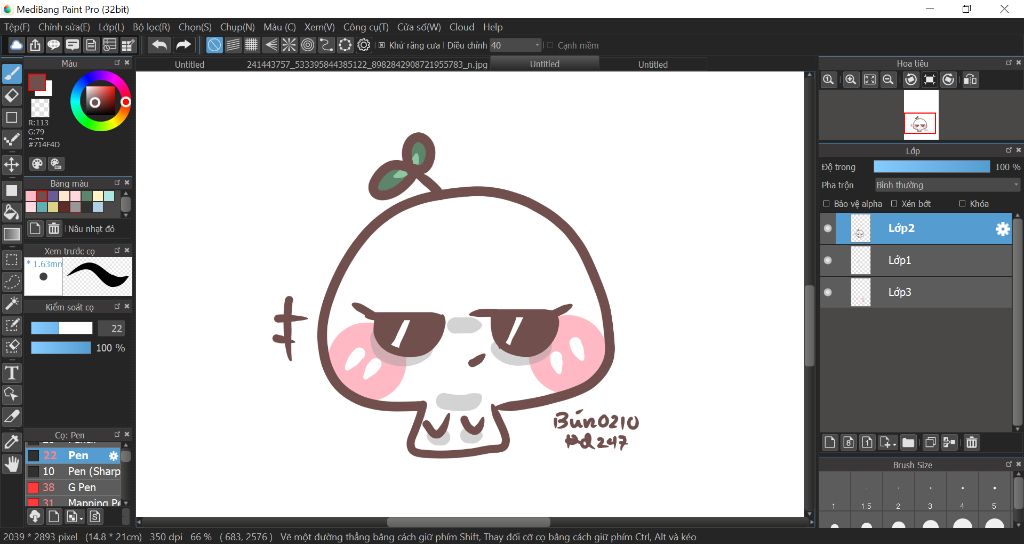Screen dimensions: 1024x544
Task: Delete layer with trash icon in layer panel
Action: (972, 443)
